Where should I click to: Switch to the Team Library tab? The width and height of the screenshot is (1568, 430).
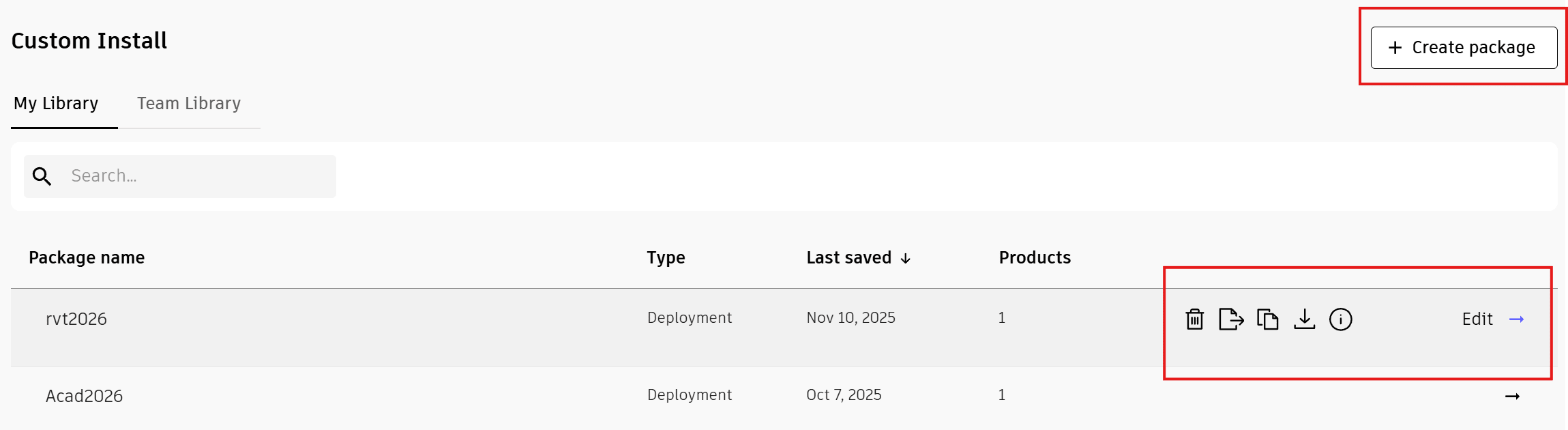click(189, 104)
